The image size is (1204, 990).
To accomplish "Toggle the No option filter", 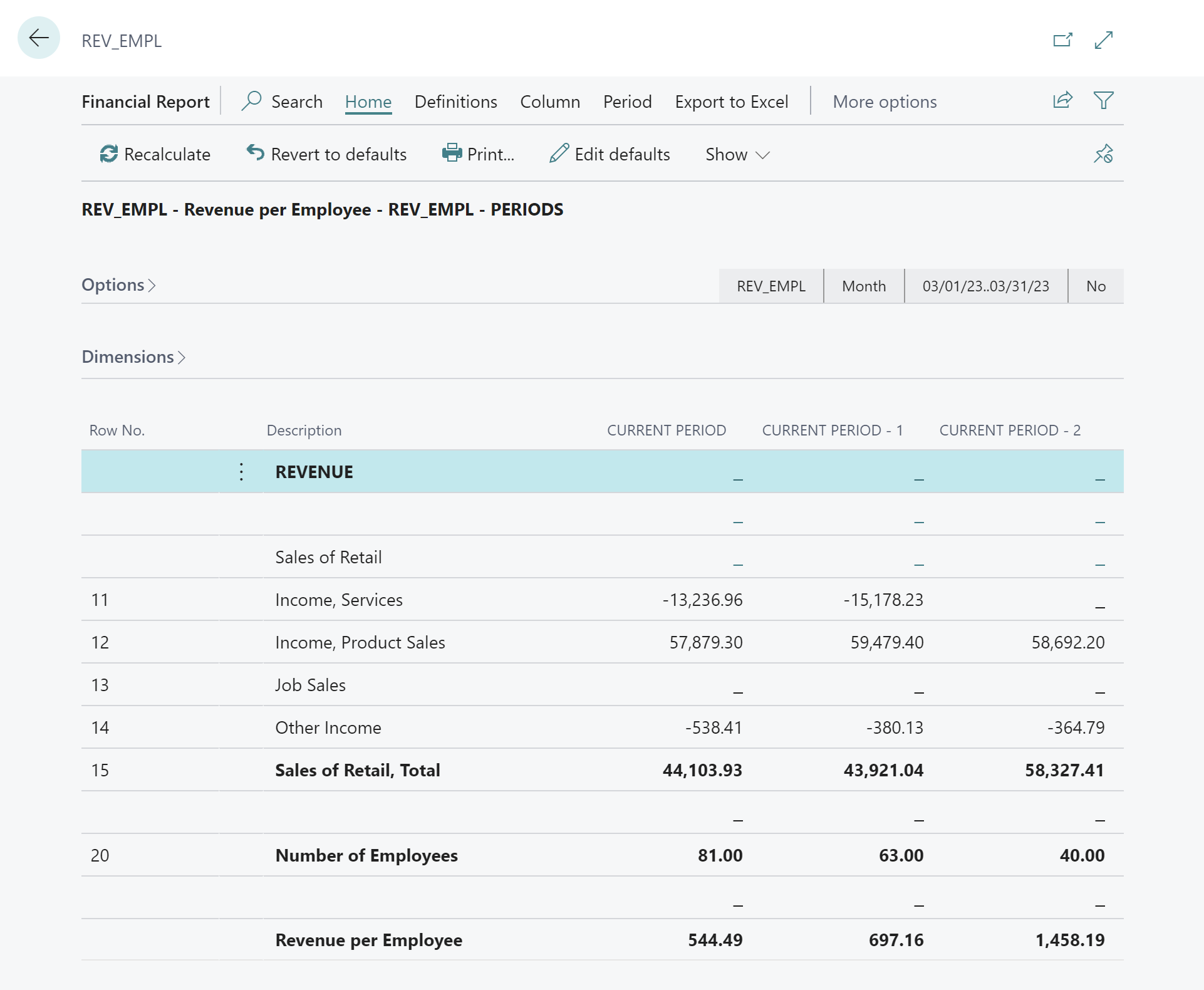I will click(1097, 286).
